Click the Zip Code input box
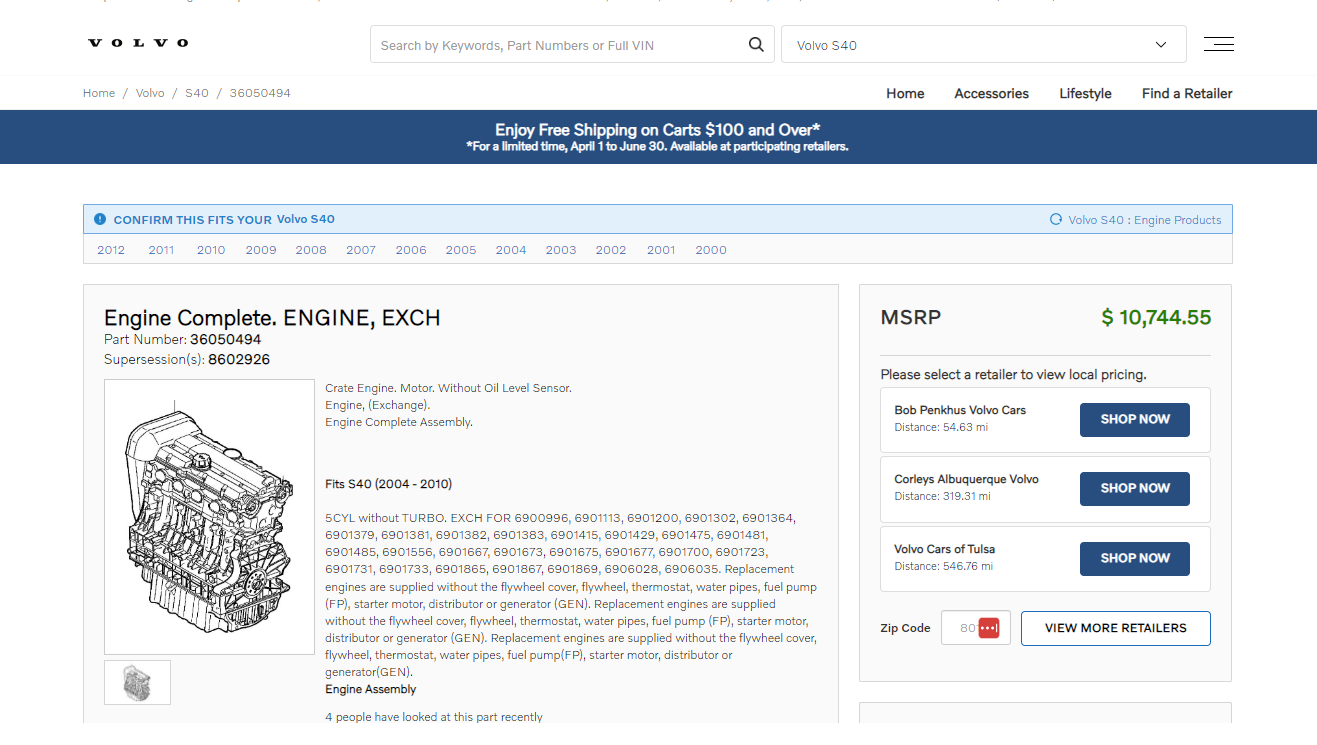The width and height of the screenshot is (1317, 745). pos(976,628)
